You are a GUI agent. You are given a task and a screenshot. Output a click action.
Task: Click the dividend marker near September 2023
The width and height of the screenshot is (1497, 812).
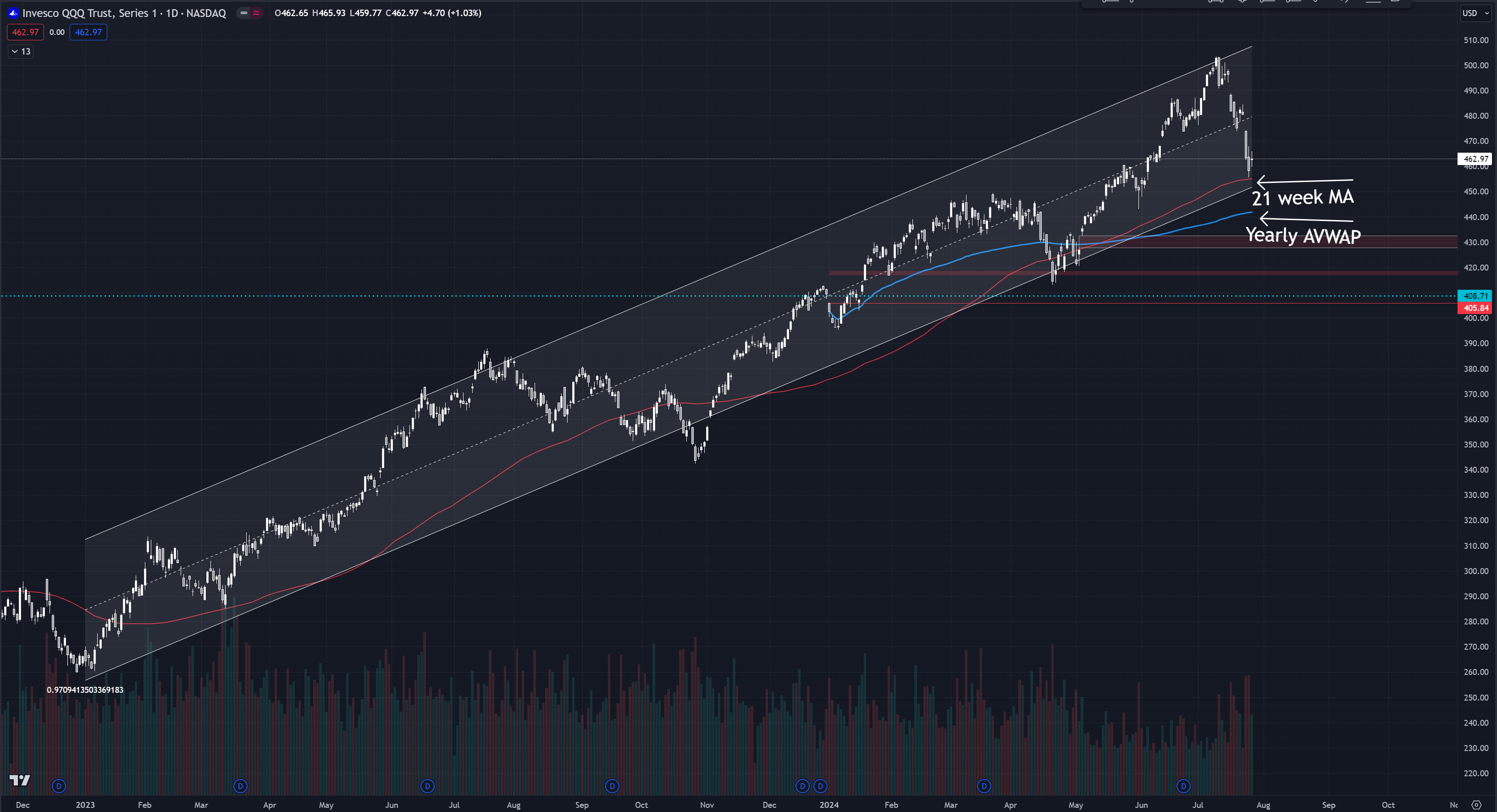pyautogui.click(x=612, y=786)
